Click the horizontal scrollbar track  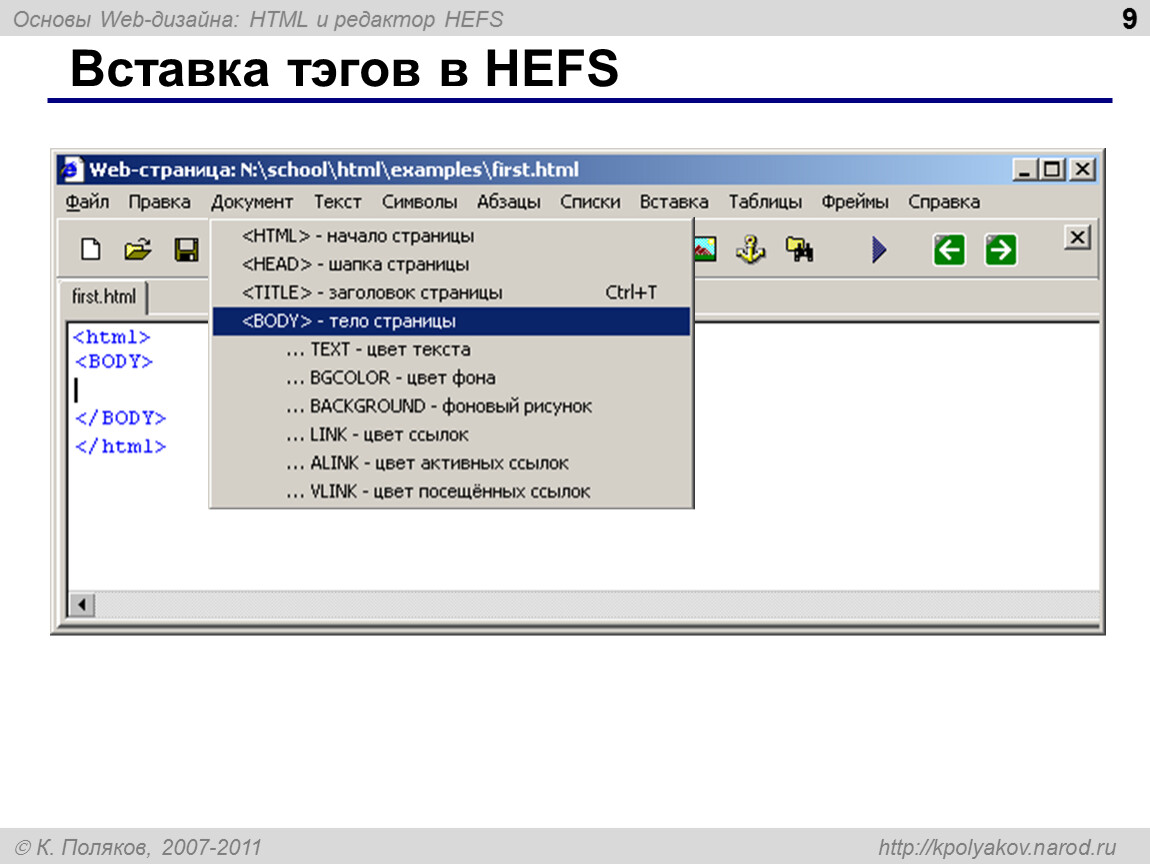(x=597, y=605)
